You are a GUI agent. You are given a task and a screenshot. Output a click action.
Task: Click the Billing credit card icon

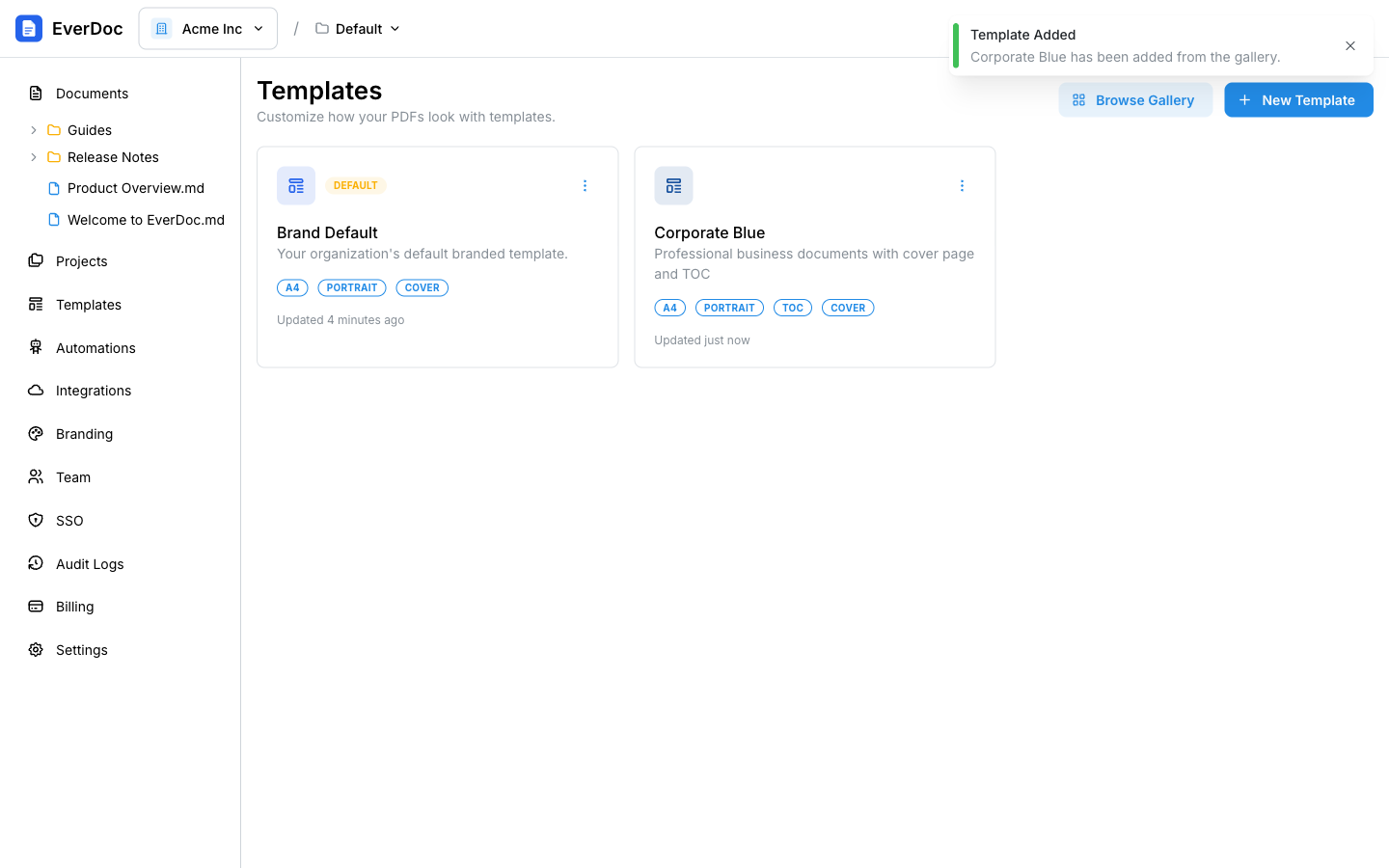(36, 607)
